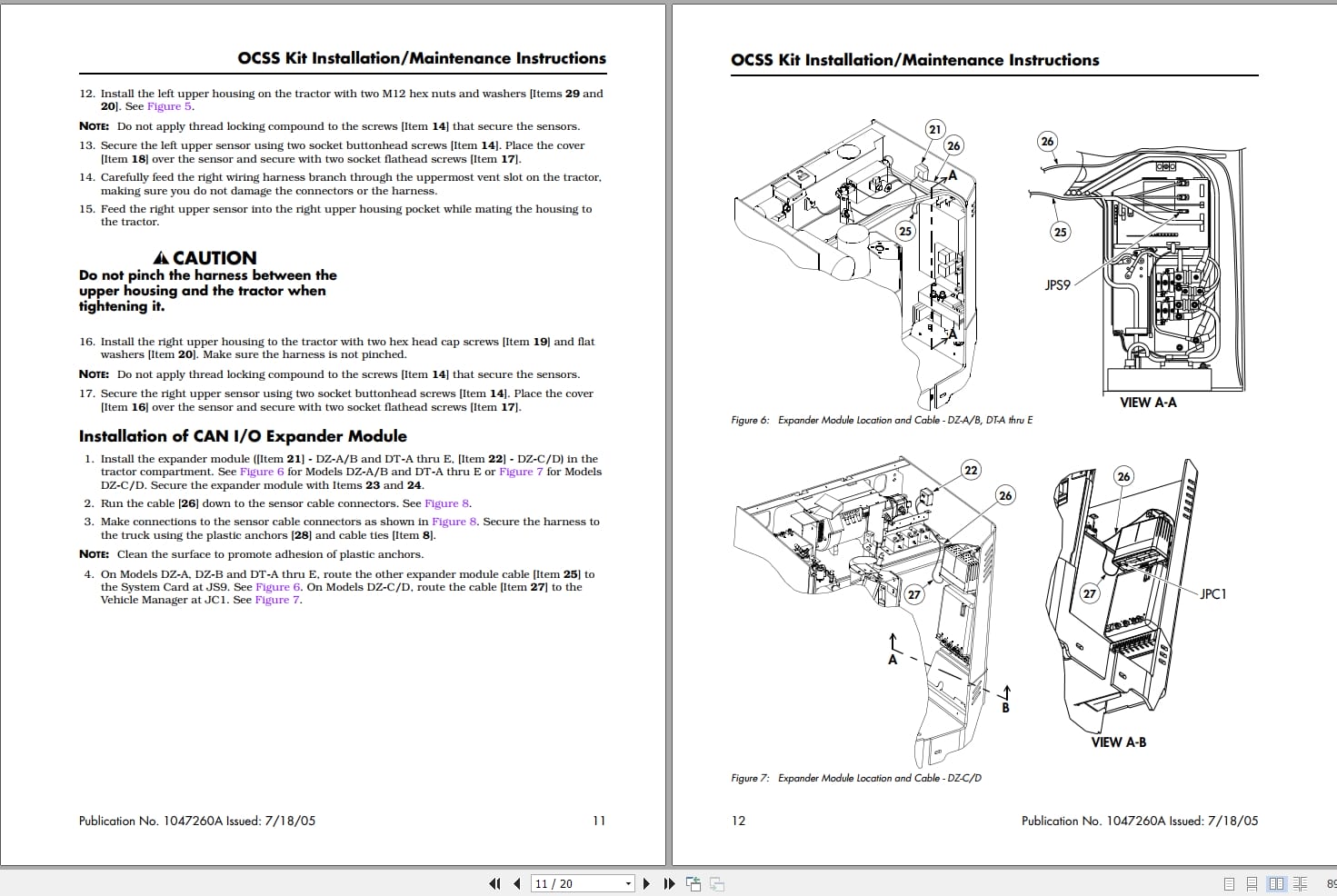This screenshot has width=1337, height=896.
Task: Click the Figure 6 link in step 1
Action: click(x=263, y=472)
